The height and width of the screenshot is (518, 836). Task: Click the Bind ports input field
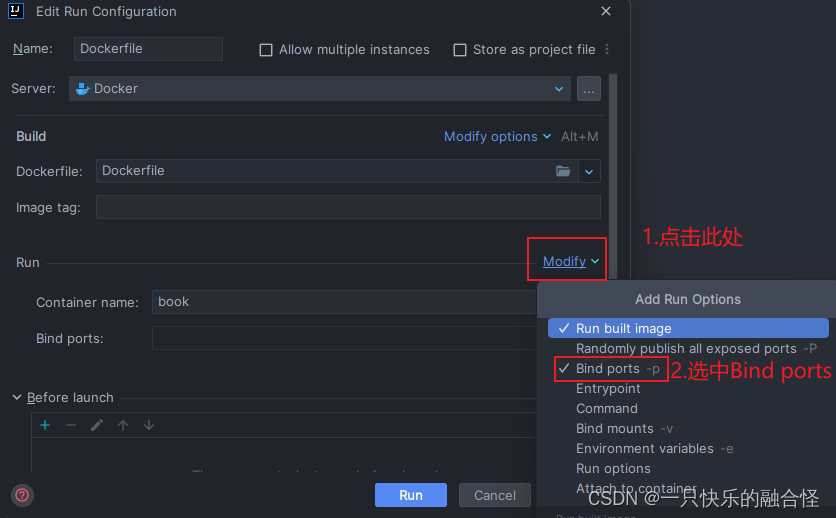(x=344, y=338)
